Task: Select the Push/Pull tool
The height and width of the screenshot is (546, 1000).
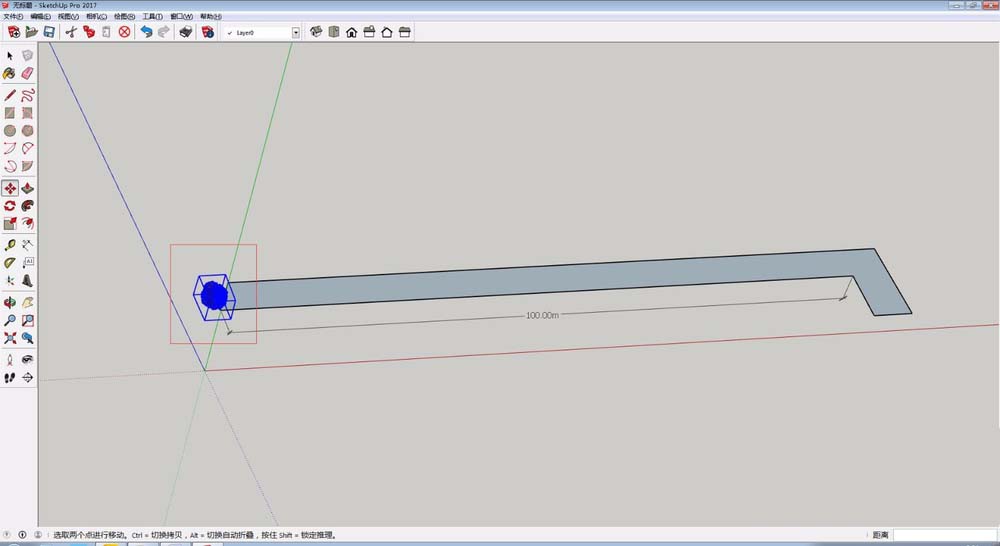Action: 27,188
